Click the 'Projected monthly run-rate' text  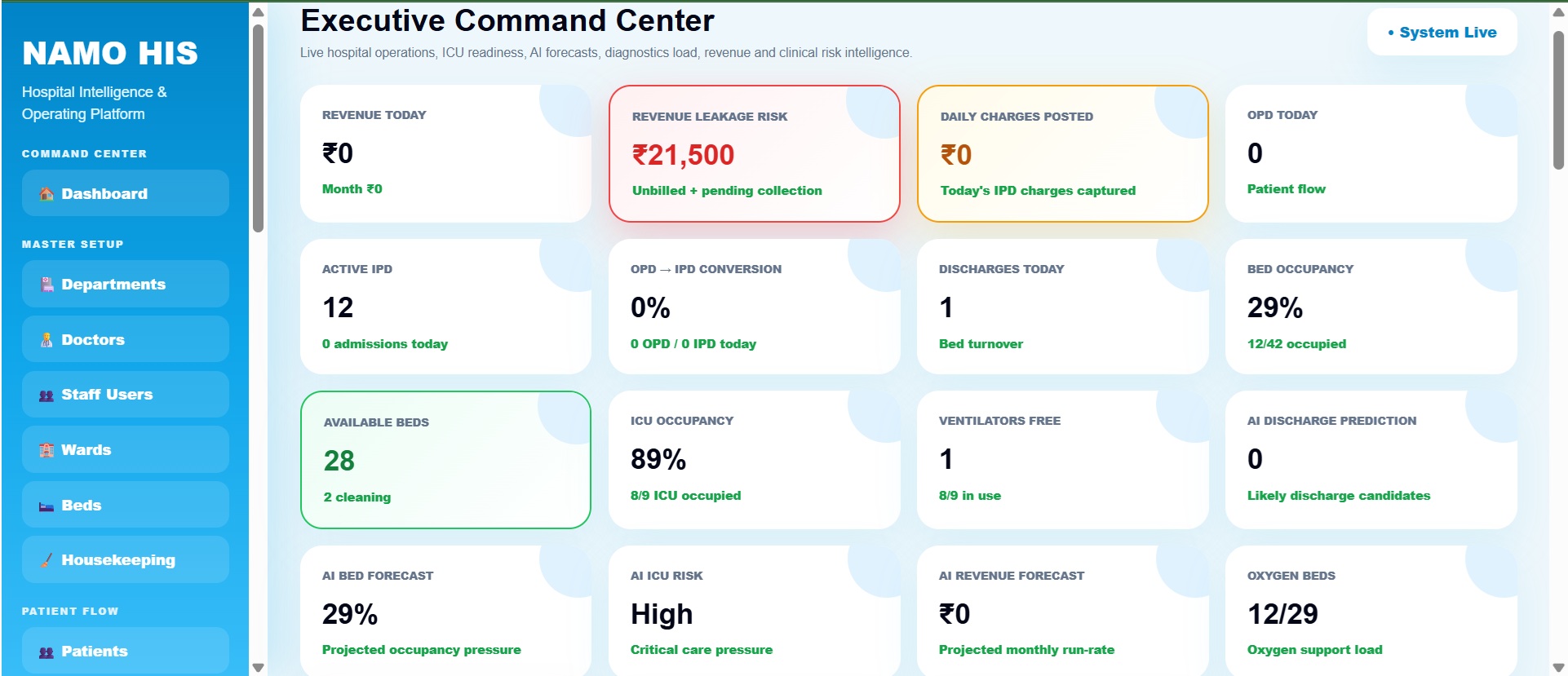pos(1027,650)
